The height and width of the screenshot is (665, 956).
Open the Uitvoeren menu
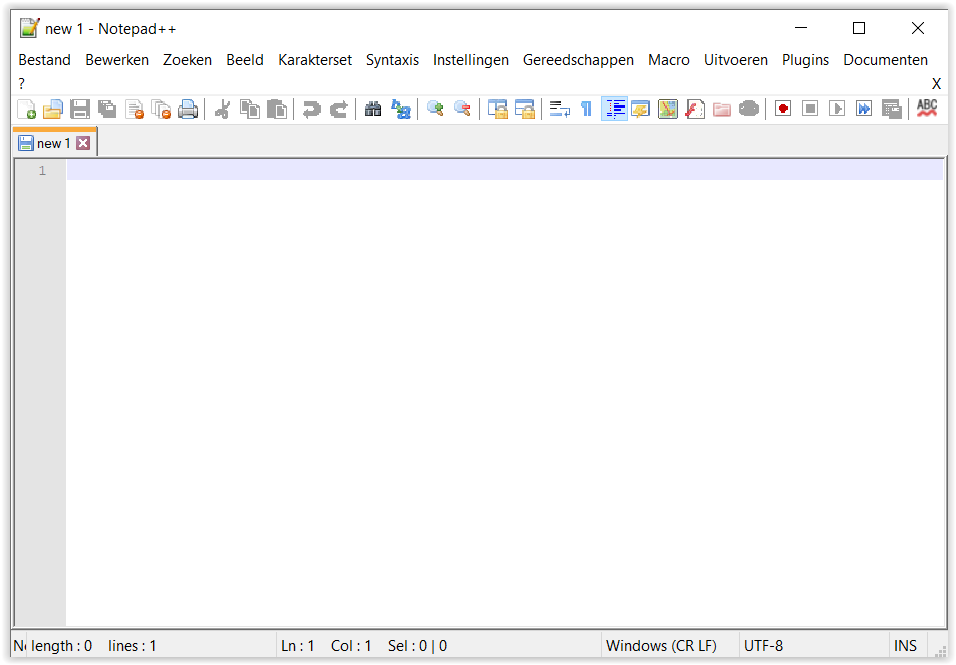click(736, 60)
